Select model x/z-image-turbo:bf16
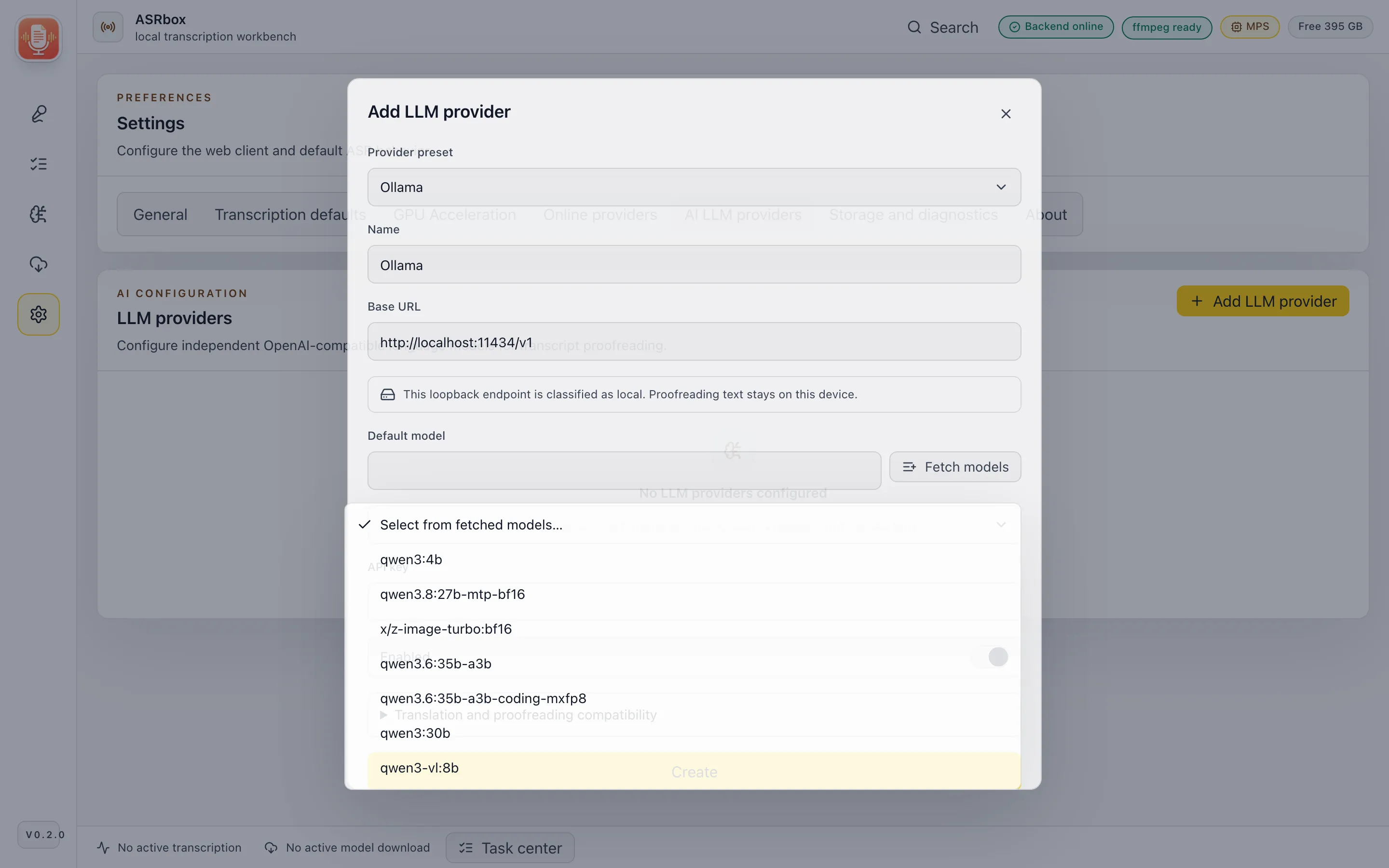Screen dimensions: 1389x868 point(683,629)
